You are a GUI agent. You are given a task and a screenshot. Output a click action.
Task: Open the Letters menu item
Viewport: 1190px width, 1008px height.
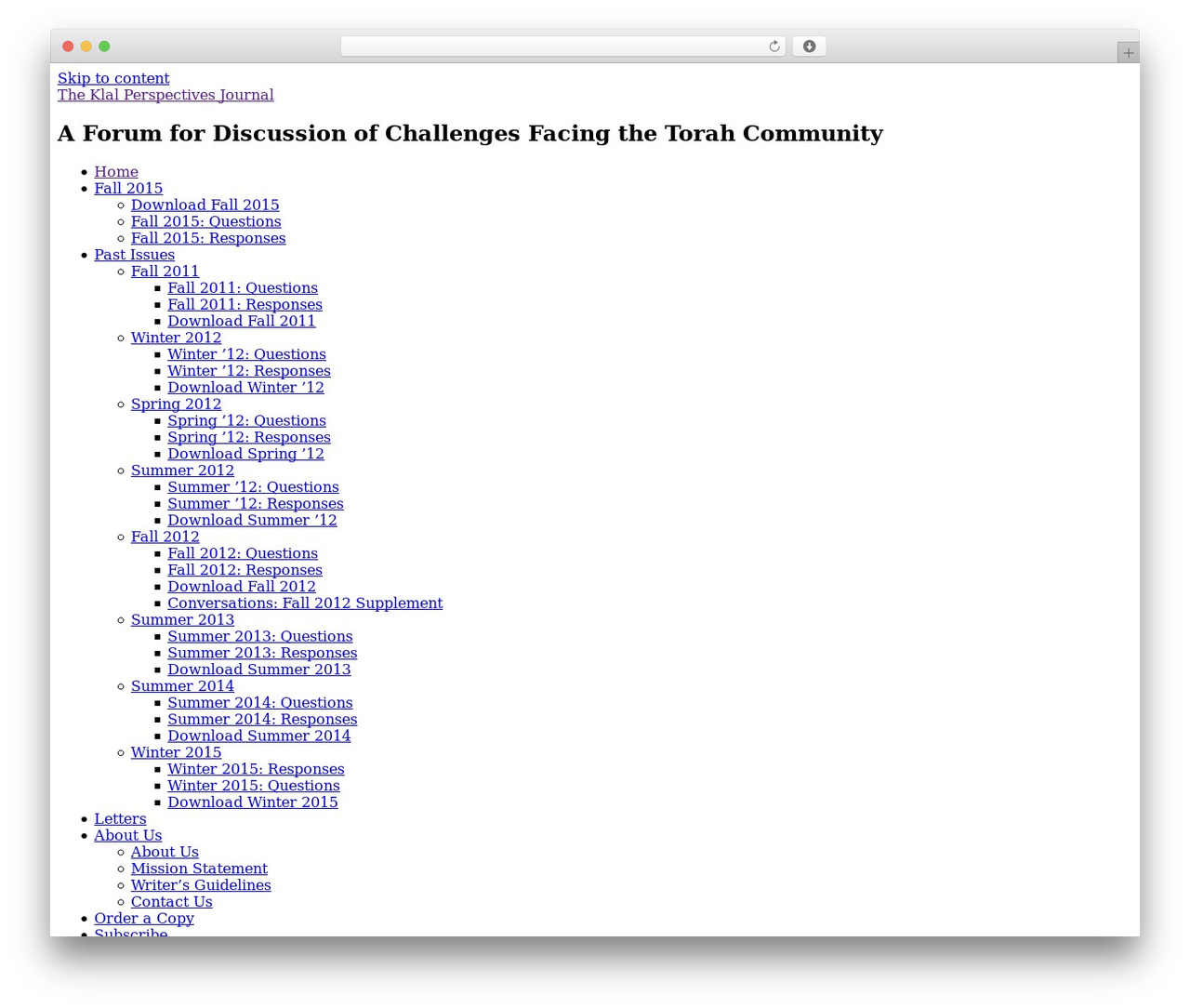(121, 819)
